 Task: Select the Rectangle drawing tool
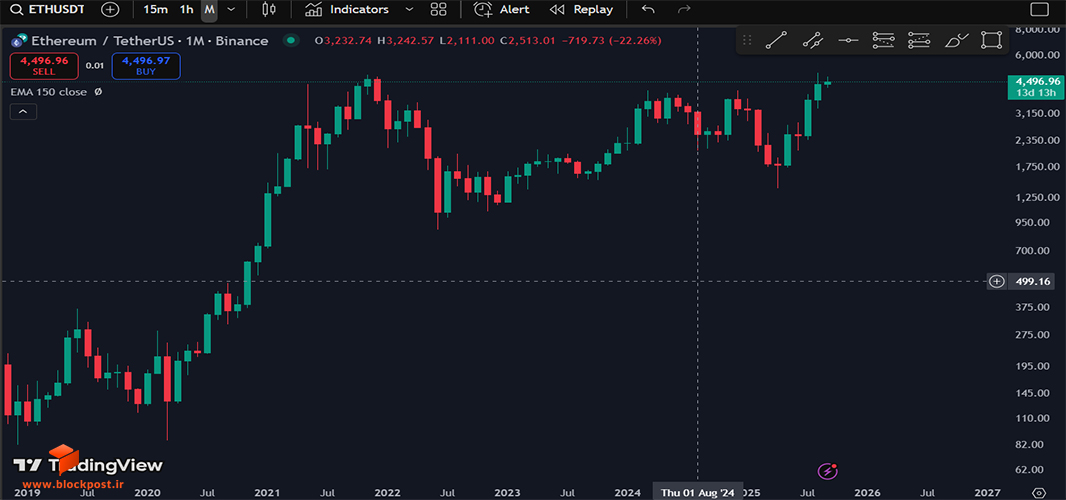point(992,41)
